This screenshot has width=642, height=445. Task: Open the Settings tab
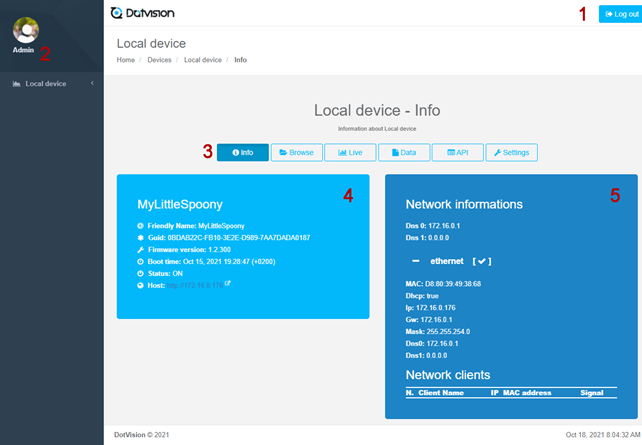[x=511, y=153]
